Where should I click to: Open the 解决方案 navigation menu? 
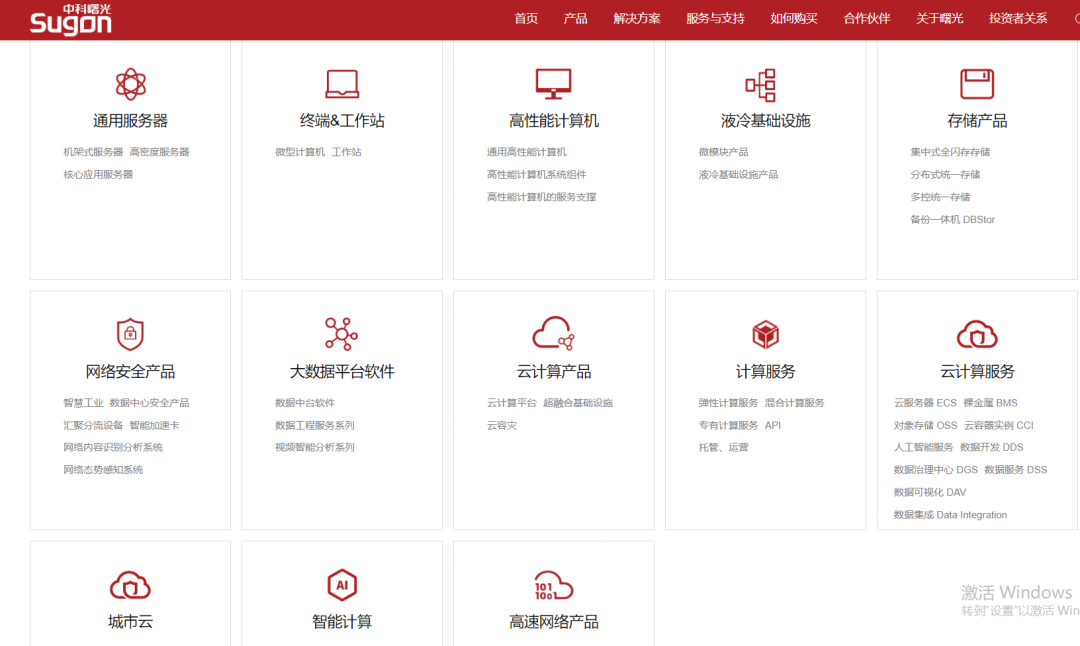coord(637,18)
